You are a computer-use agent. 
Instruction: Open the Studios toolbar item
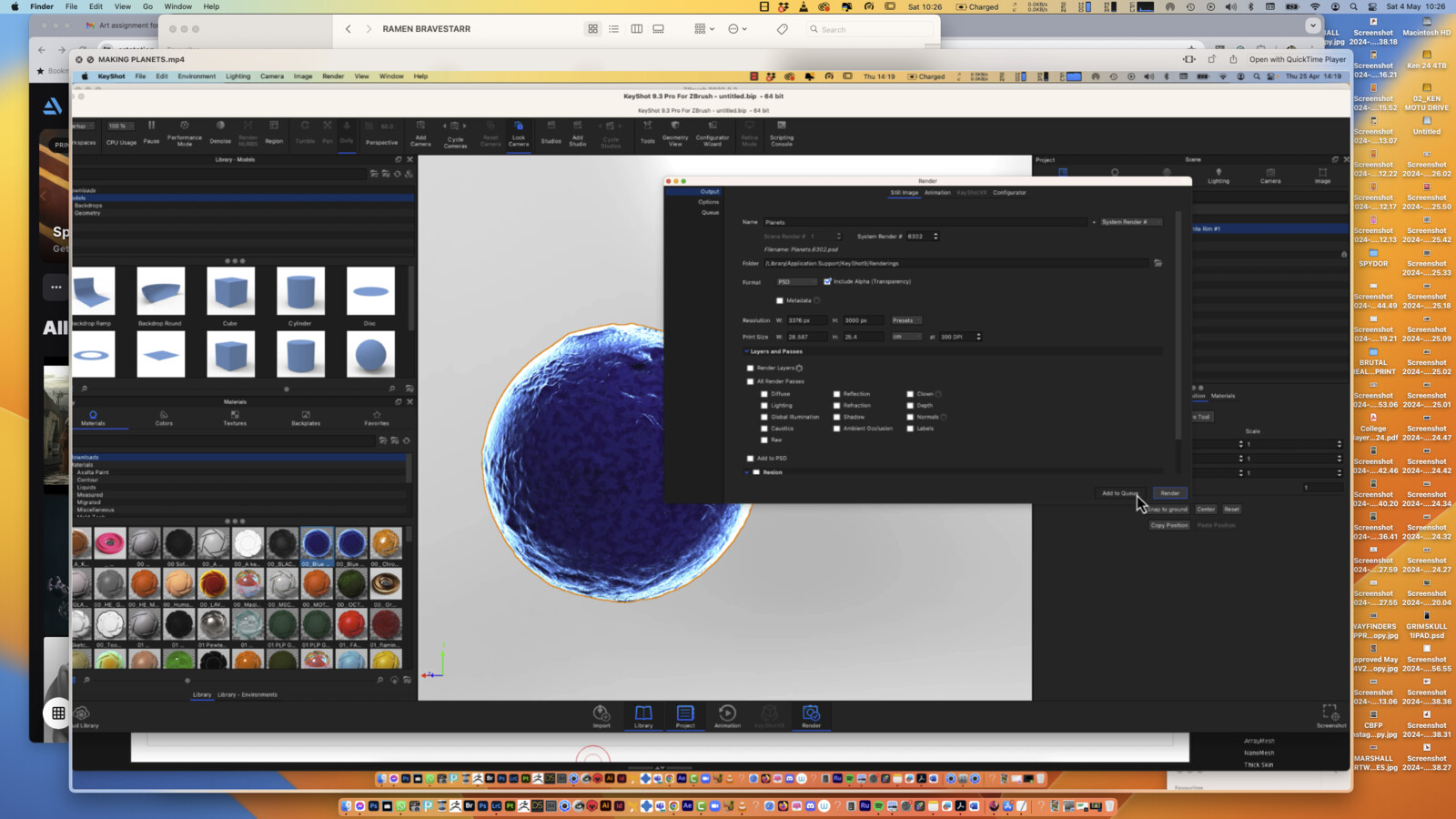coord(551,133)
